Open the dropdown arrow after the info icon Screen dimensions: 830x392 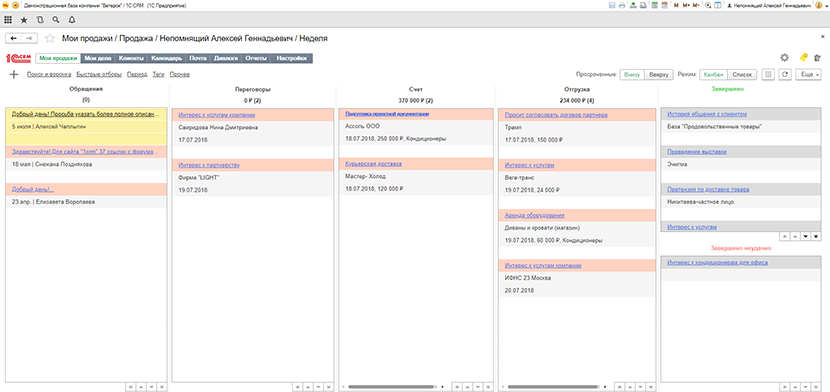826,5
